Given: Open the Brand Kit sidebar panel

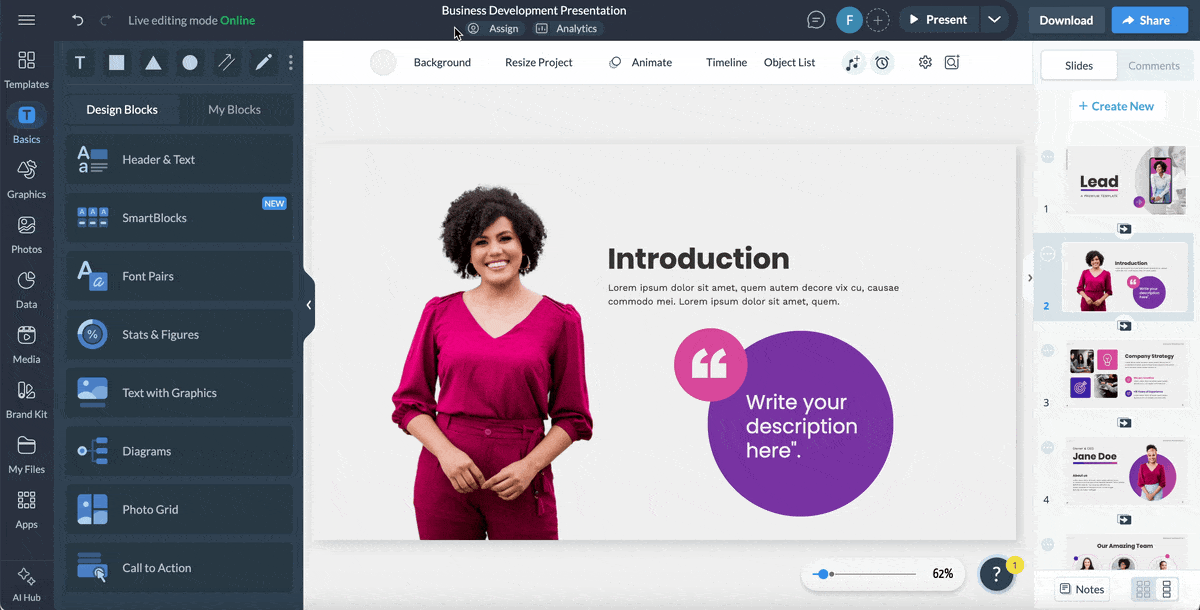Looking at the screenshot, I should click(27, 399).
